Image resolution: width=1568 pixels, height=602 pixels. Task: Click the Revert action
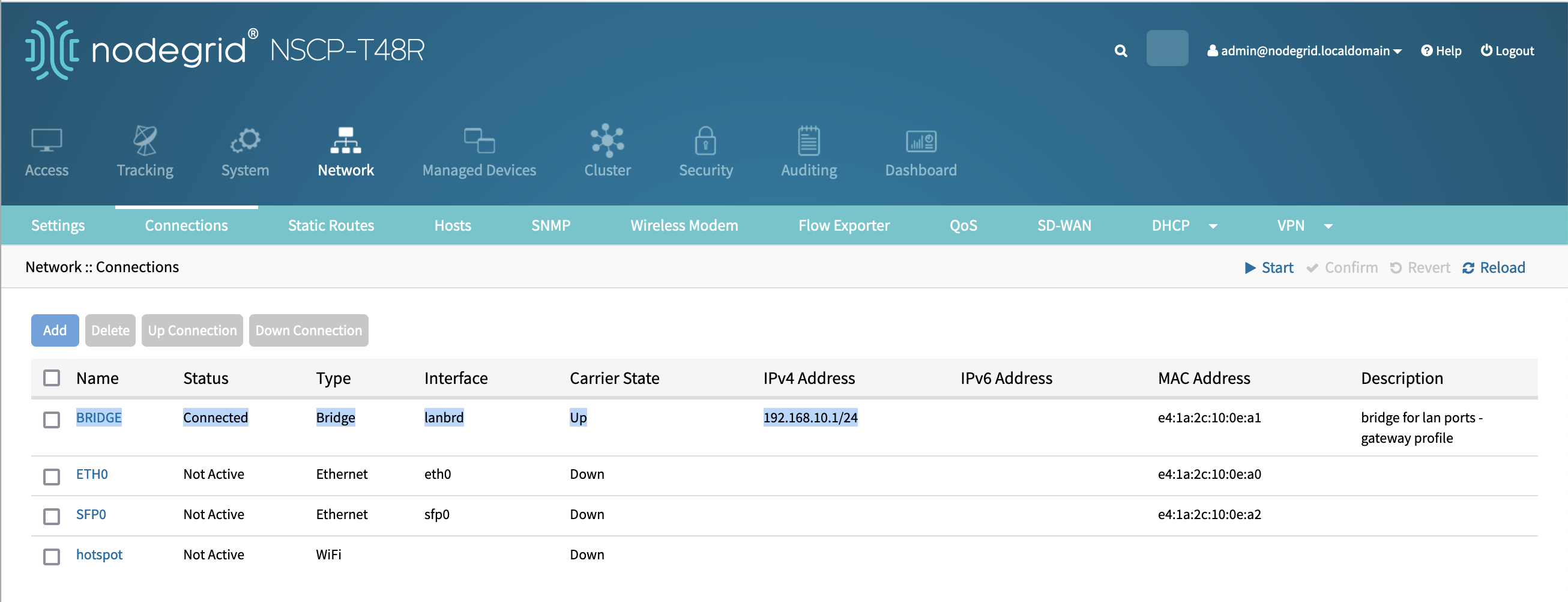[1420, 267]
